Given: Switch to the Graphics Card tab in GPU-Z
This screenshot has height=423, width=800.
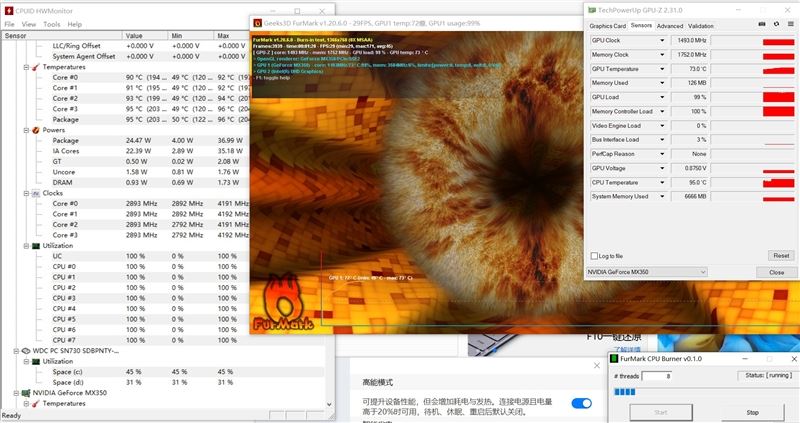Looking at the screenshot, I should pos(607,26).
